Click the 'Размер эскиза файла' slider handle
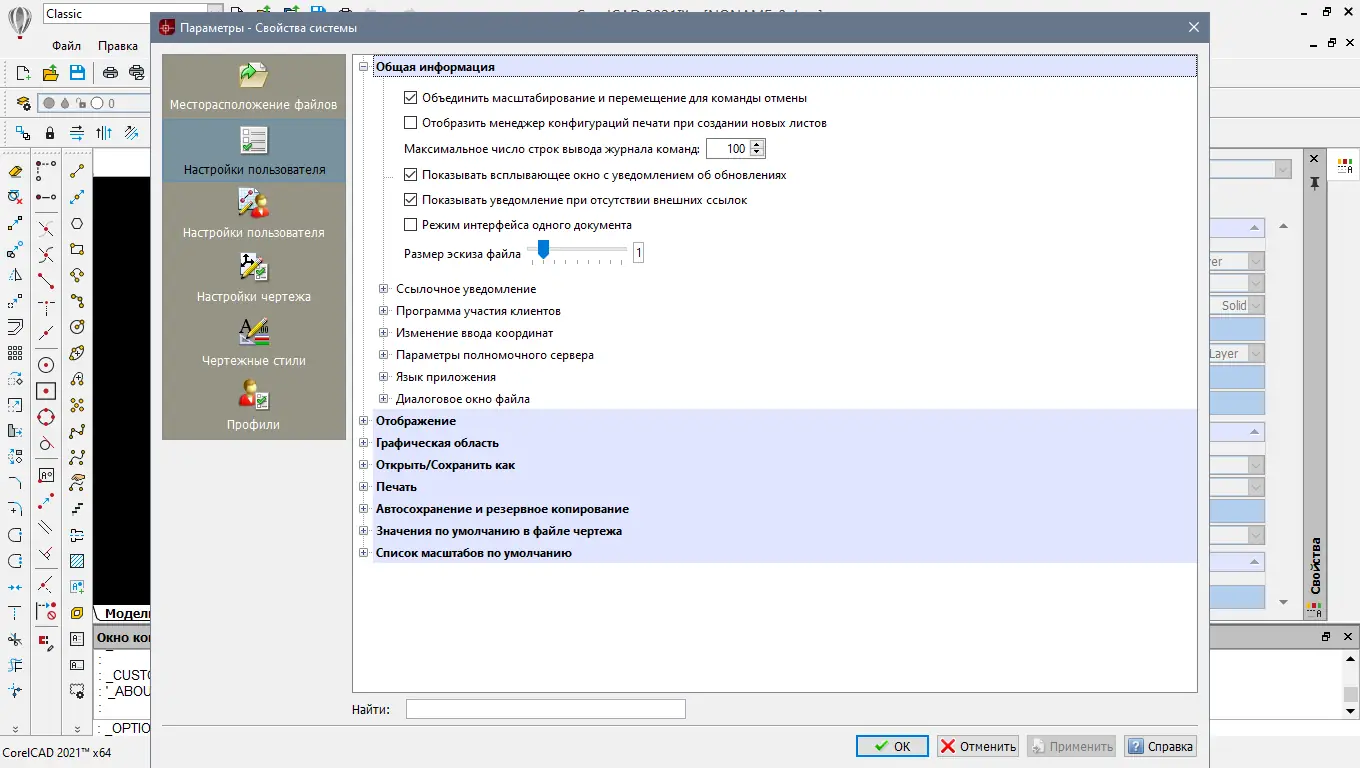 [543, 249]
